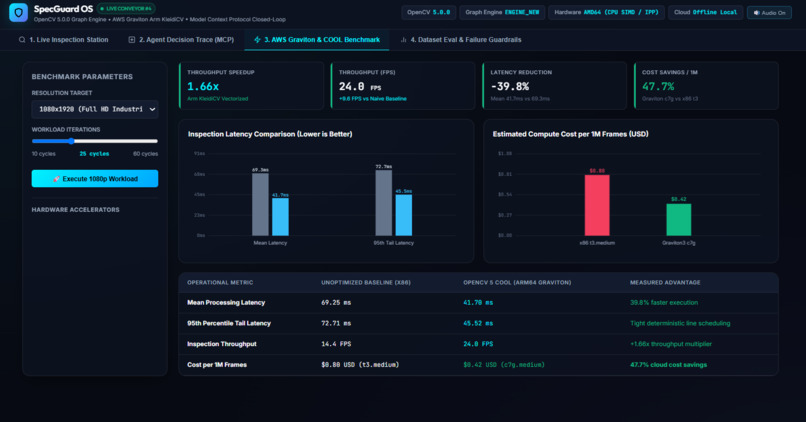Click the '25 cycles' slider value label
The height and width of the screenshot is (422, 806).
pos(94,154)
